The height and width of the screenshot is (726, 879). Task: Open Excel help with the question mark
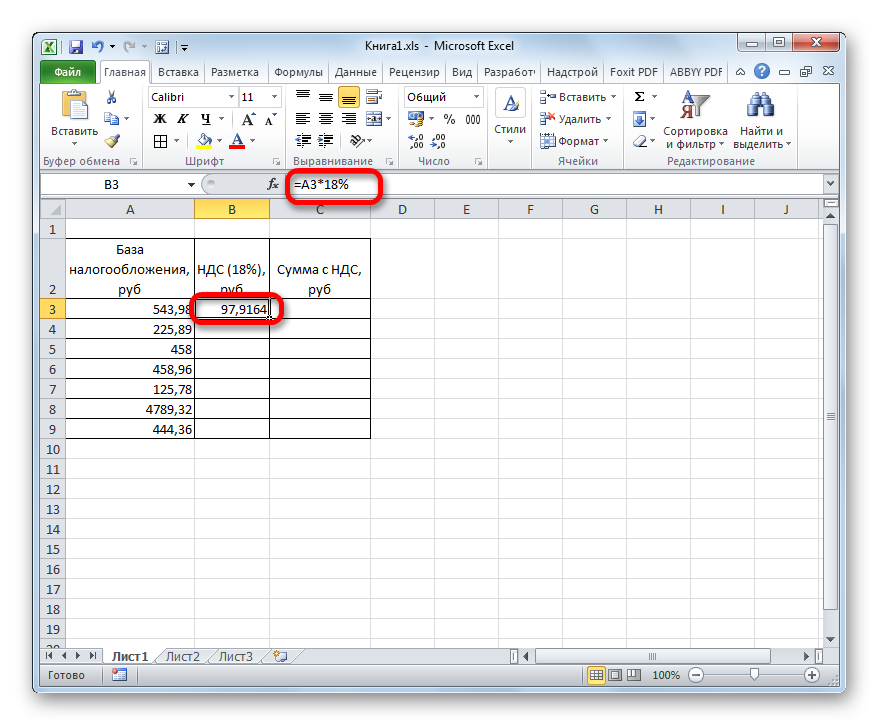point(762,72)
